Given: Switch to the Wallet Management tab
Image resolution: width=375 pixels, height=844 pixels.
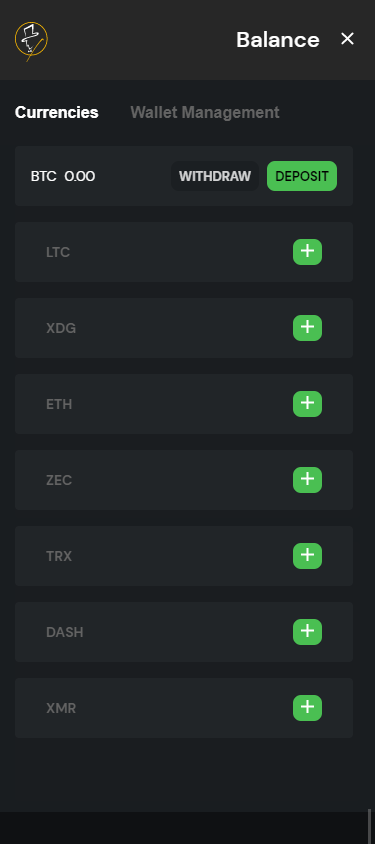Looking at the screenshot, I should tap(204, 112).
